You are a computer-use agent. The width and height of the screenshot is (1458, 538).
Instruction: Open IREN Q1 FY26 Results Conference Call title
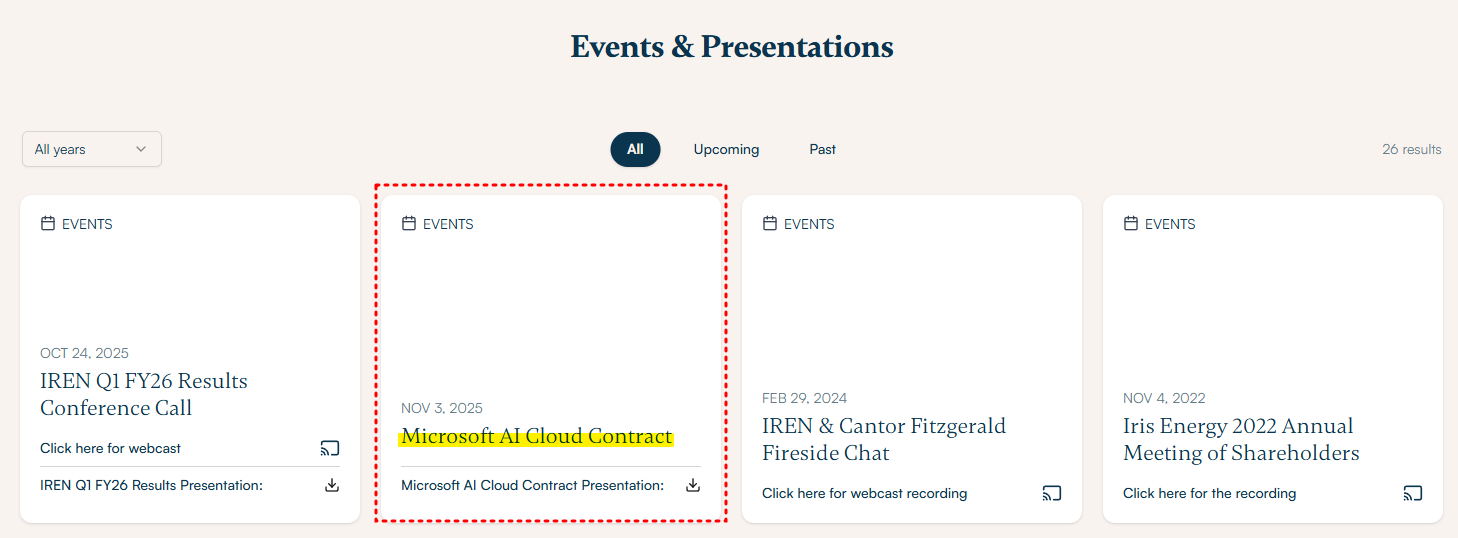[143, 394]
